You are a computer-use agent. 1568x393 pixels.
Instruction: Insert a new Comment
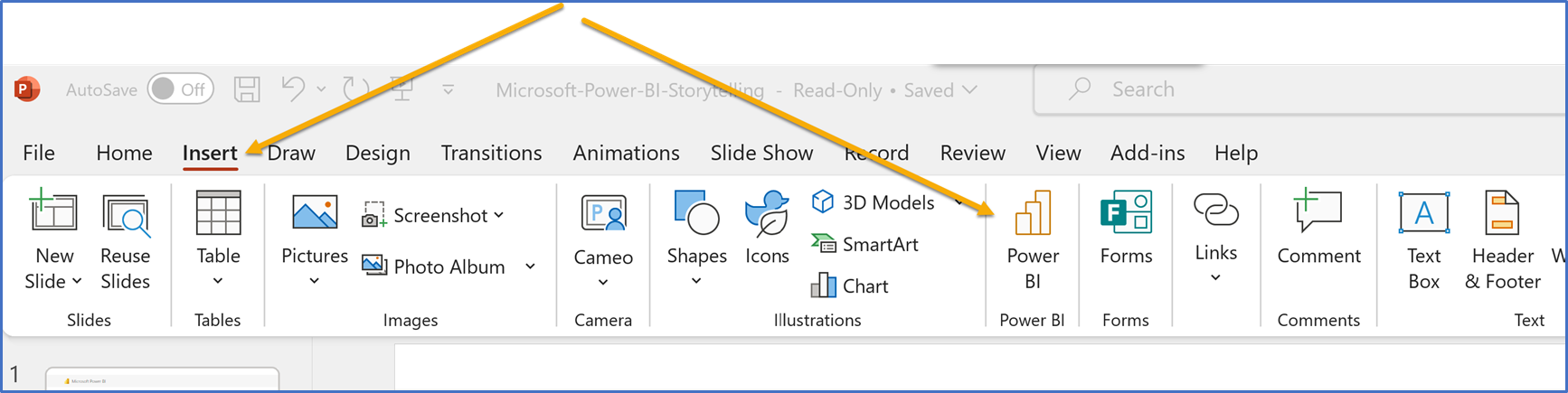(1318, 228)
